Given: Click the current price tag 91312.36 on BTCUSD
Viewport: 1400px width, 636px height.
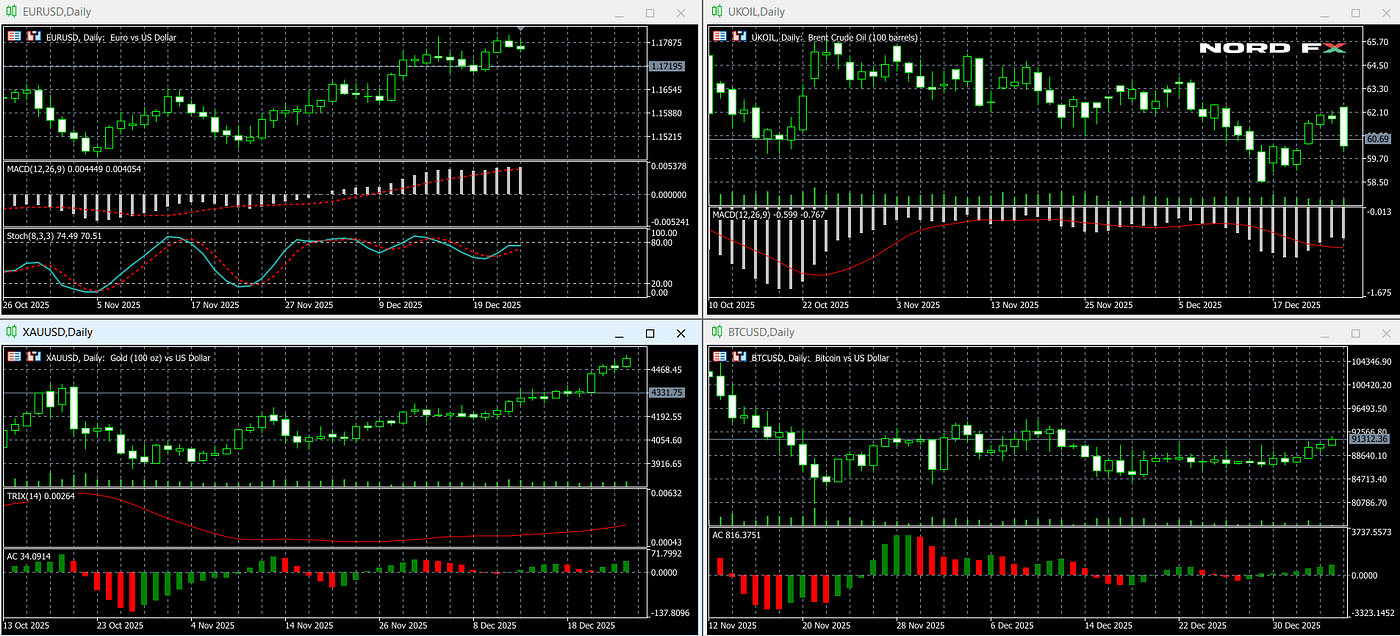Looking at the screenshot, I should 1370,439.
